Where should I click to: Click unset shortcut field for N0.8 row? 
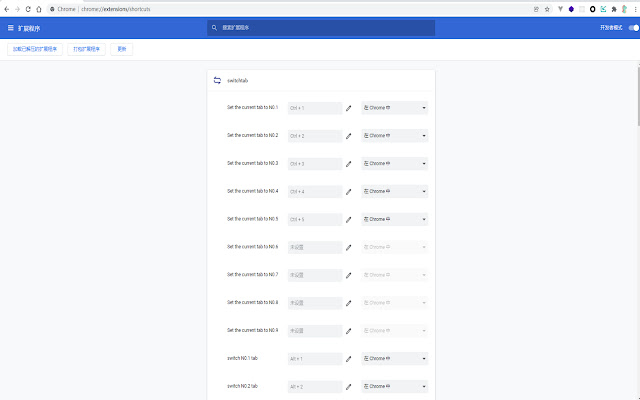pos(315,303)
